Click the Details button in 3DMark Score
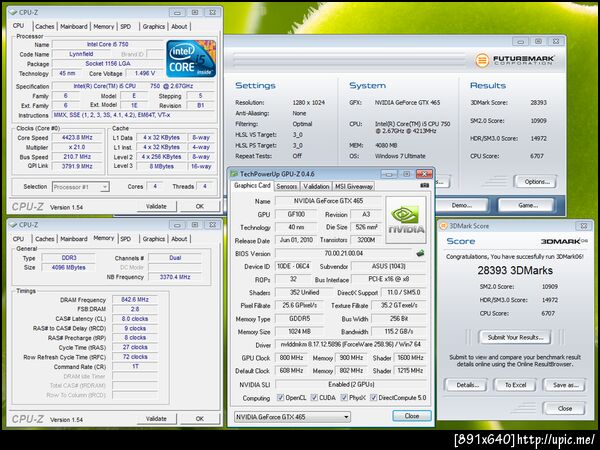Image resolution: width=600 pixels, height=450 pixels. pyautogui.click(x=467, y=385)
